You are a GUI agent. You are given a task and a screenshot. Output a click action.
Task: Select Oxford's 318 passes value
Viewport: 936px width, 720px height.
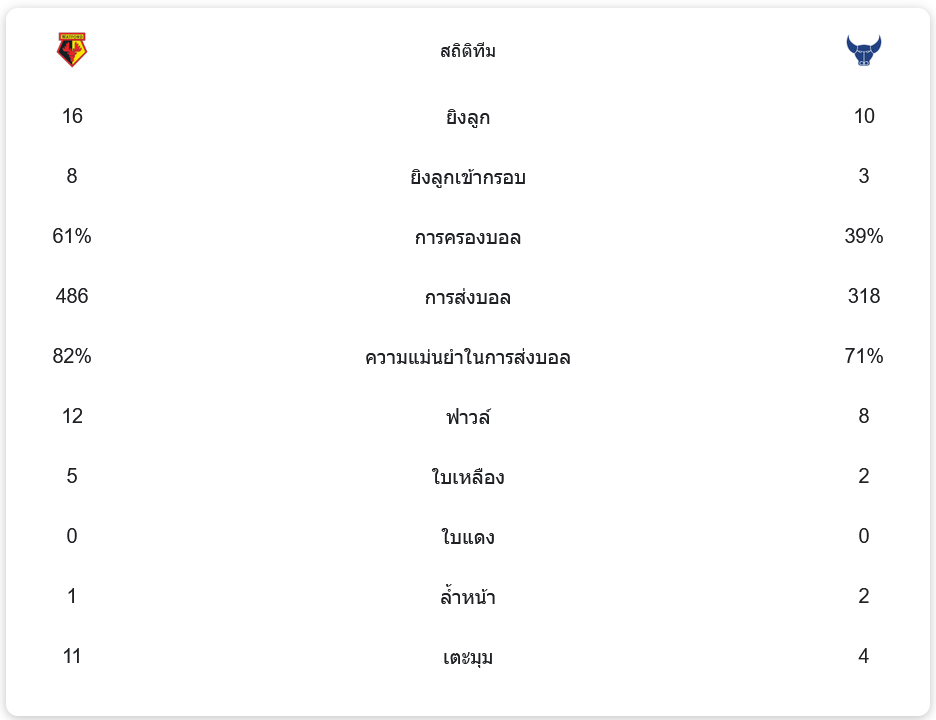tap(864, 297)
